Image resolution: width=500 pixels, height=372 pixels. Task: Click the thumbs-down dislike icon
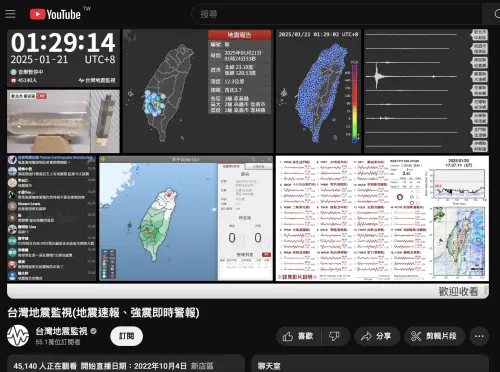334,336
